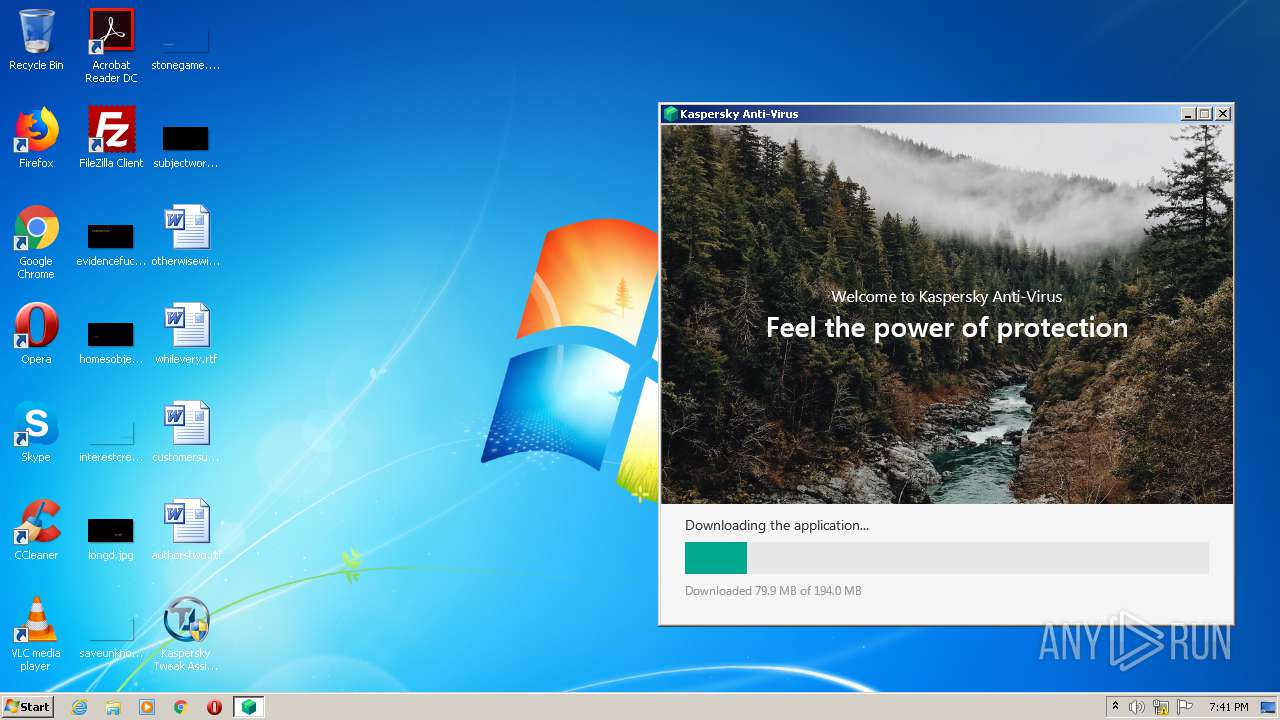Maximize the Kaspersky Anti-Virus window
Viewport: 1280px width, 720px height.
point(1205,114)
